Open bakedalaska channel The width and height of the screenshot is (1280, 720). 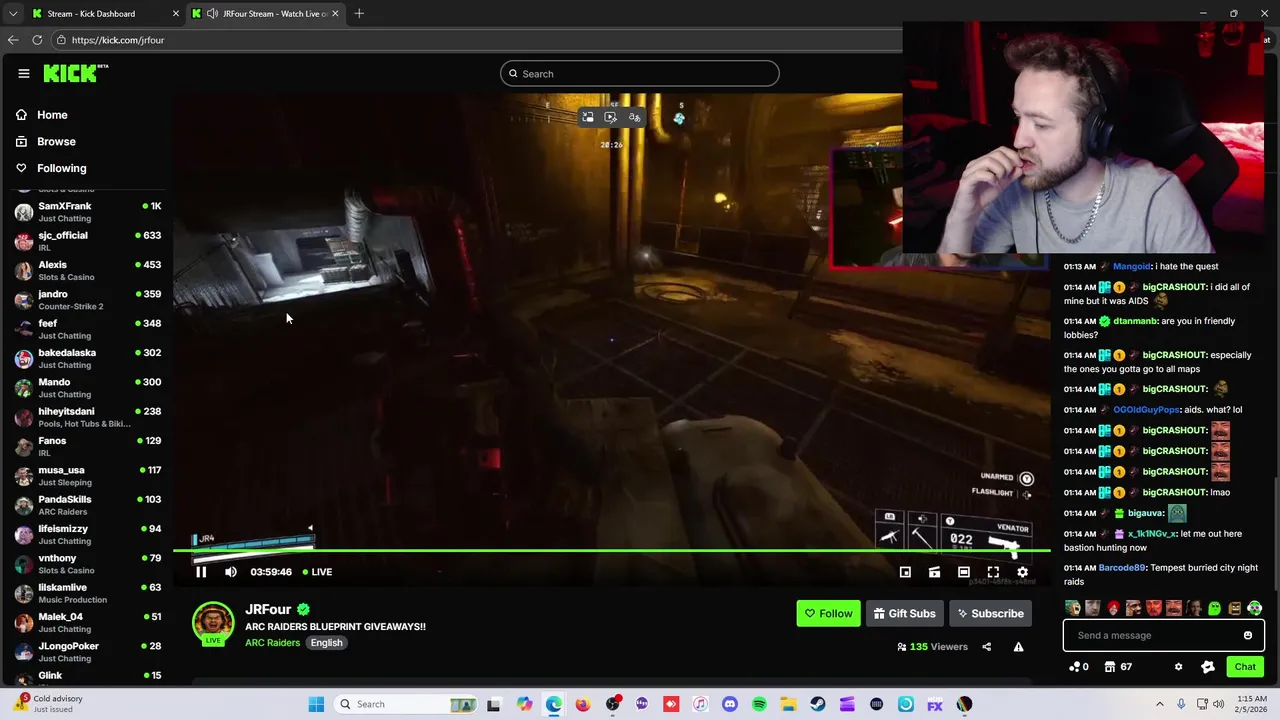[88, 358]
